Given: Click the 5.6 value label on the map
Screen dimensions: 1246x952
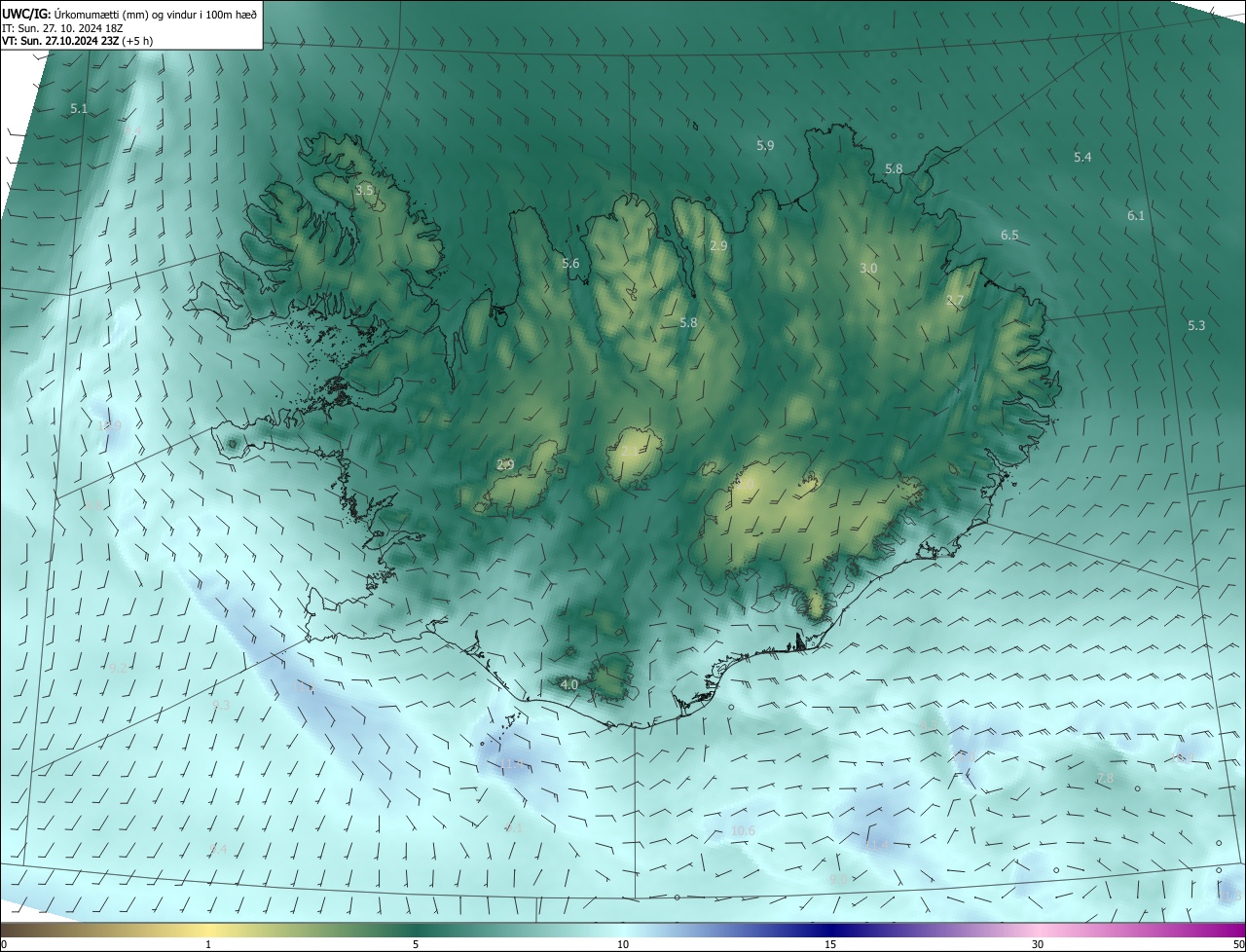Looking at the screenshot, I should click(x=570, y=263).
